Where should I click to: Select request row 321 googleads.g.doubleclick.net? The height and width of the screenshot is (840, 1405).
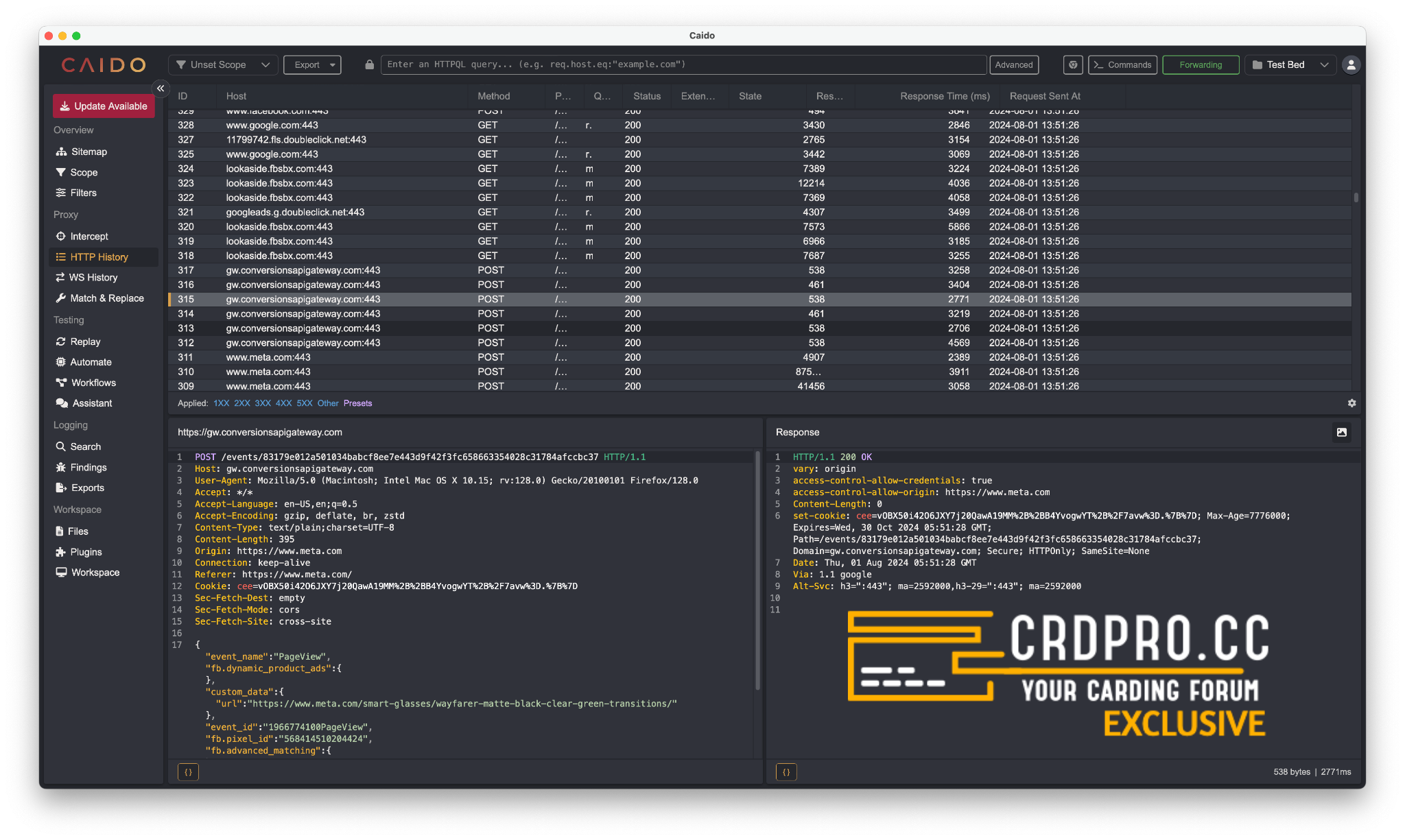759,213
